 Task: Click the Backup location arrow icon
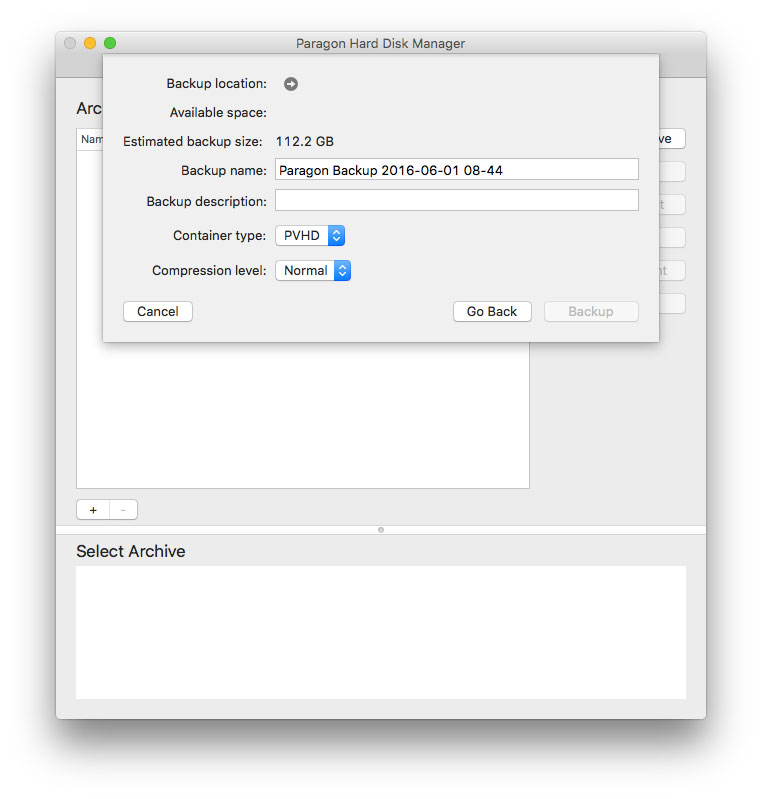pos(291,84)
